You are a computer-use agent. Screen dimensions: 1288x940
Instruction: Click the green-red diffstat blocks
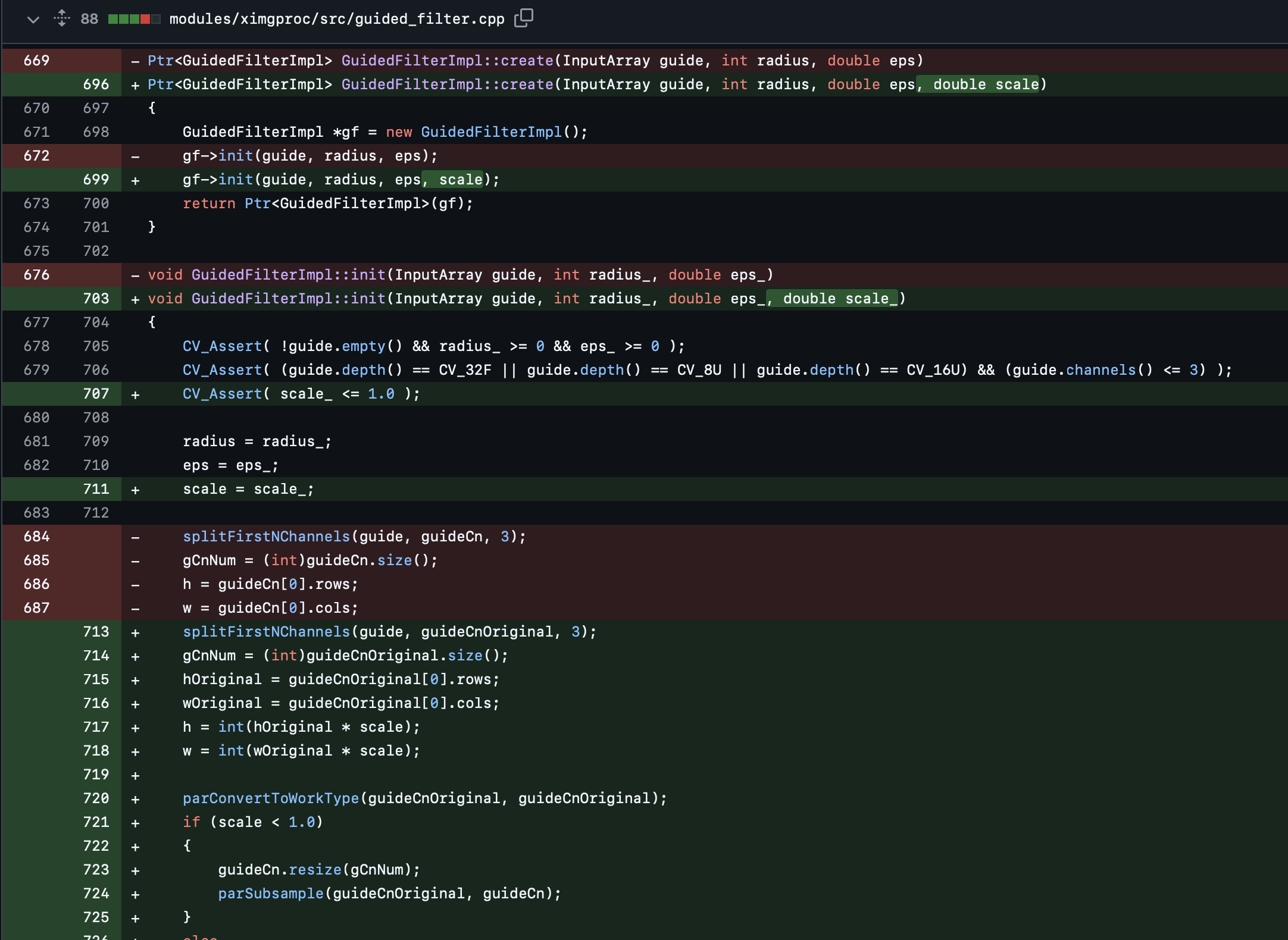[134, 20]
